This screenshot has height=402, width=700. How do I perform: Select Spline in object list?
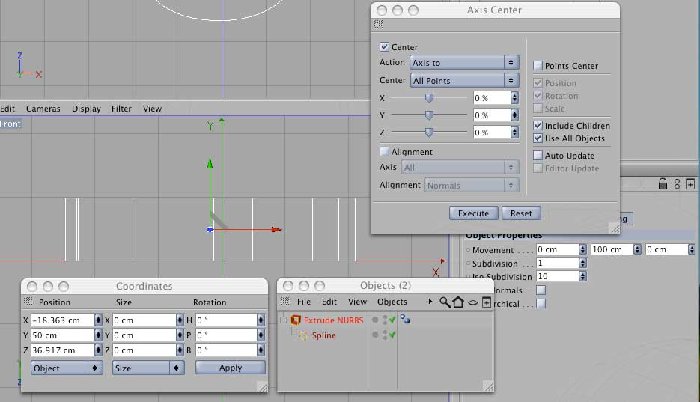(323, 335)
